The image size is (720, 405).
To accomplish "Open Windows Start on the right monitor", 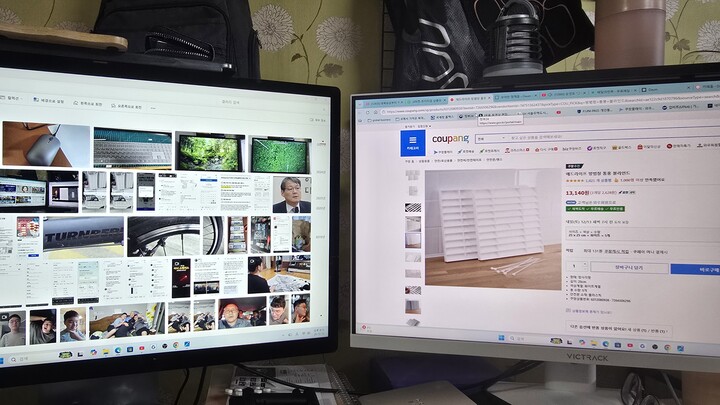I will pyautogui.click(x=501, y=338).
